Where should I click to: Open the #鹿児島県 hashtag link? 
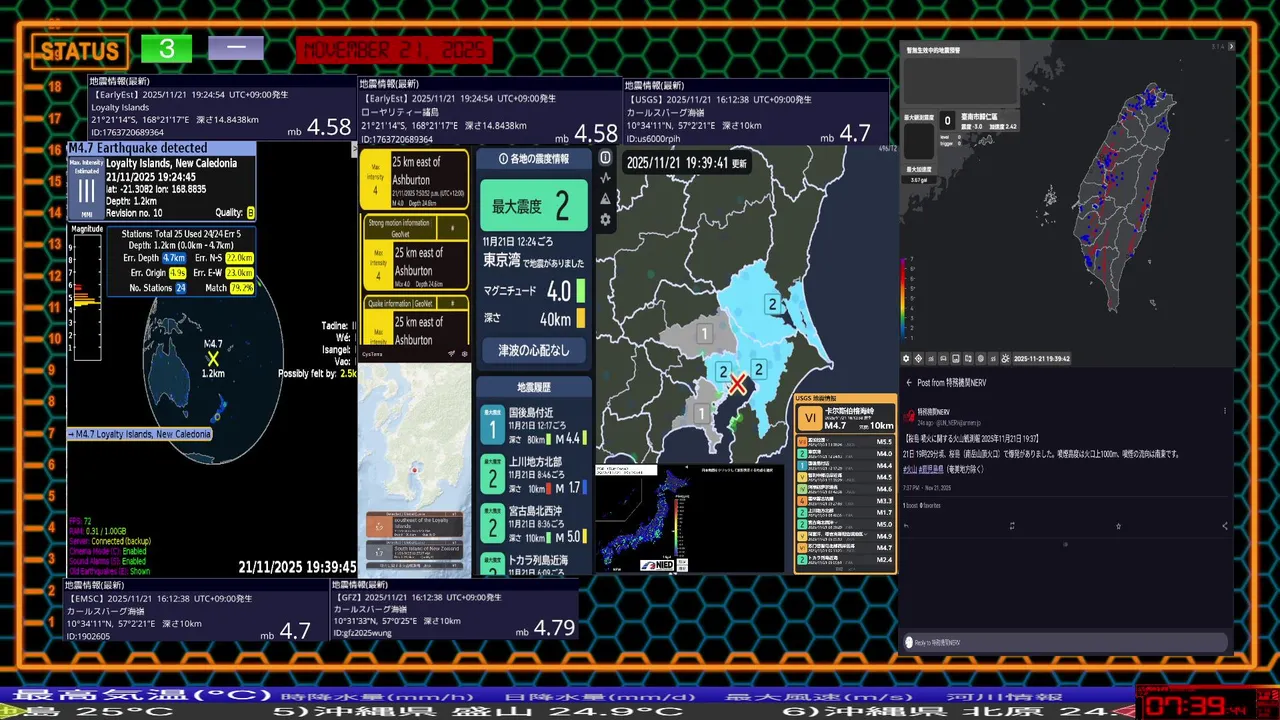[x=930, y=468]
